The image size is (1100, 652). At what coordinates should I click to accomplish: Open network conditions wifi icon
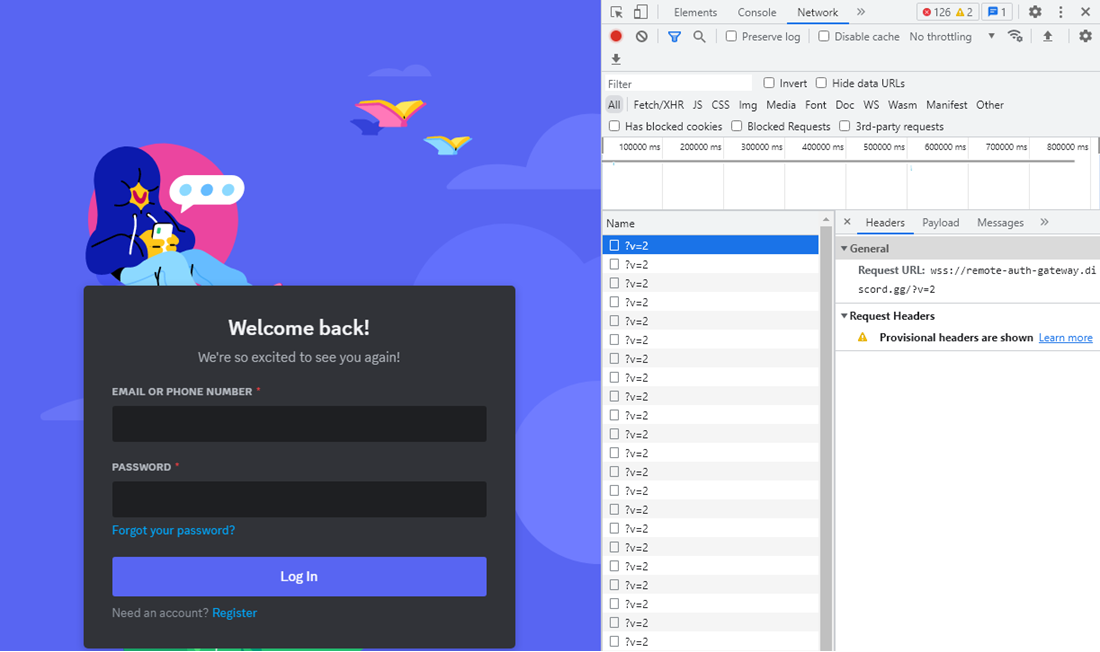tap(1015, 36)
